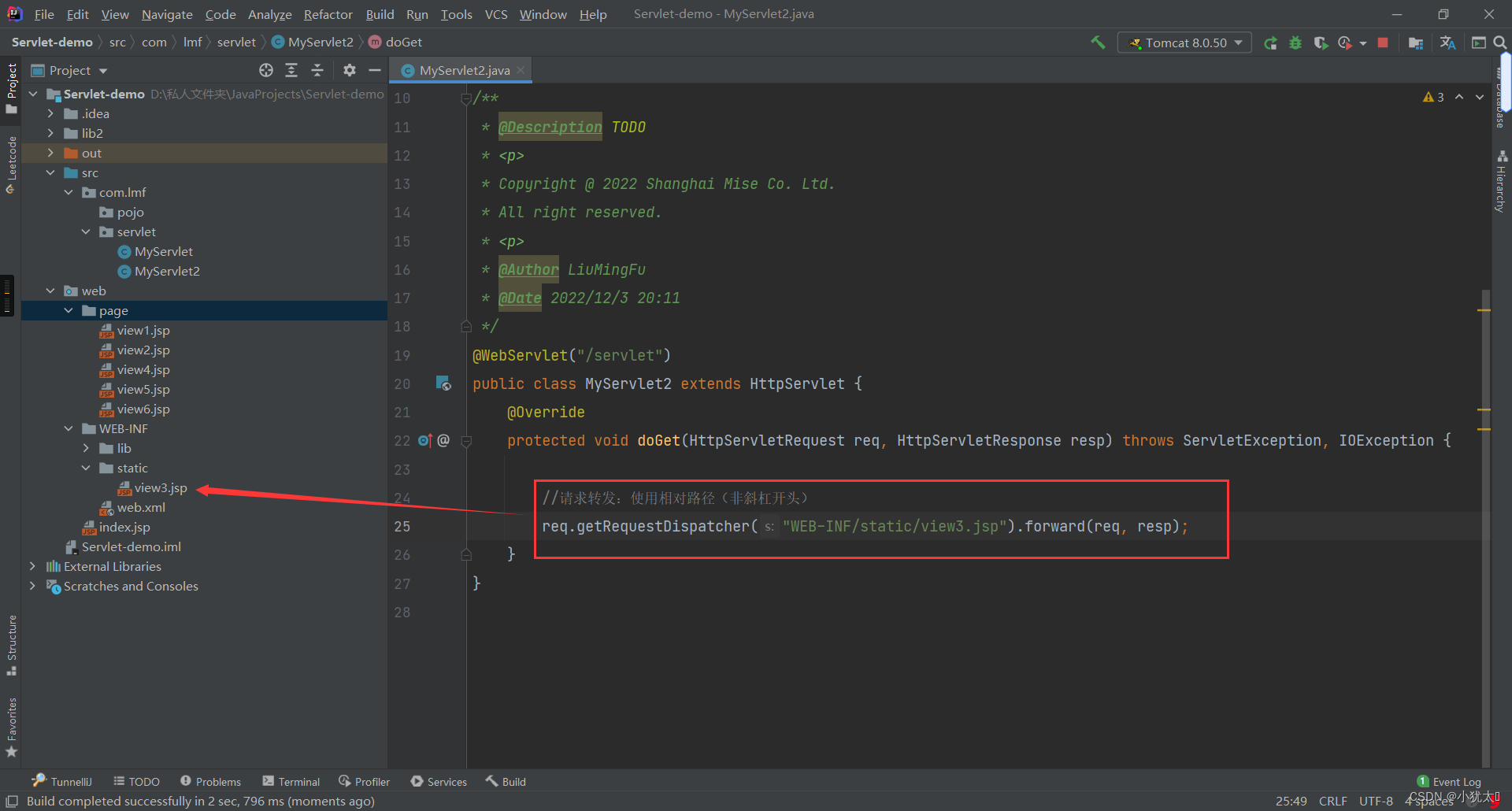Open the TODO tool window
The height and width of the screenshot is (811, 1512).
(136, 781)
